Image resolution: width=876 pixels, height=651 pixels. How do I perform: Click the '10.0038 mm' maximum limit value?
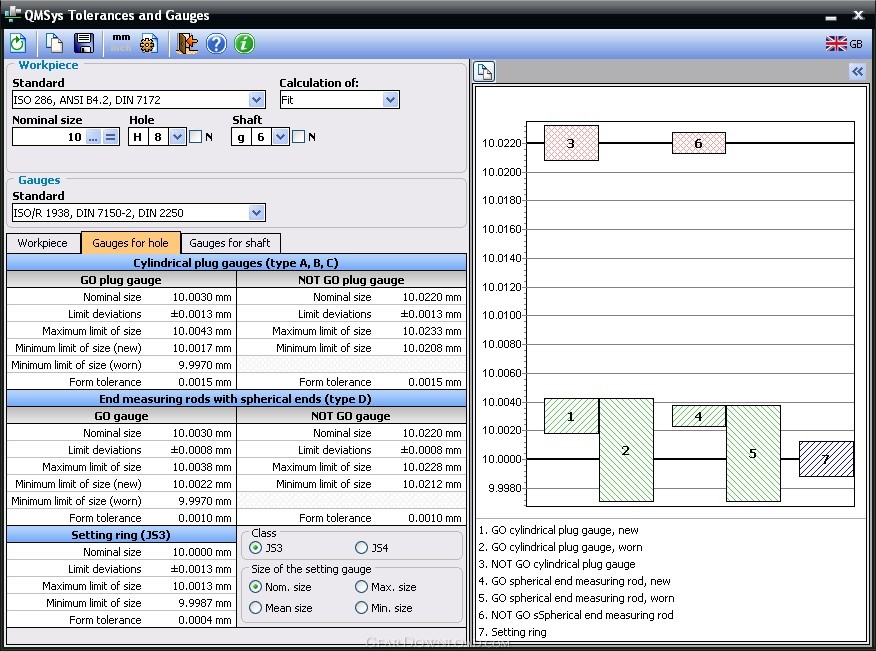[x=202, y=467]
